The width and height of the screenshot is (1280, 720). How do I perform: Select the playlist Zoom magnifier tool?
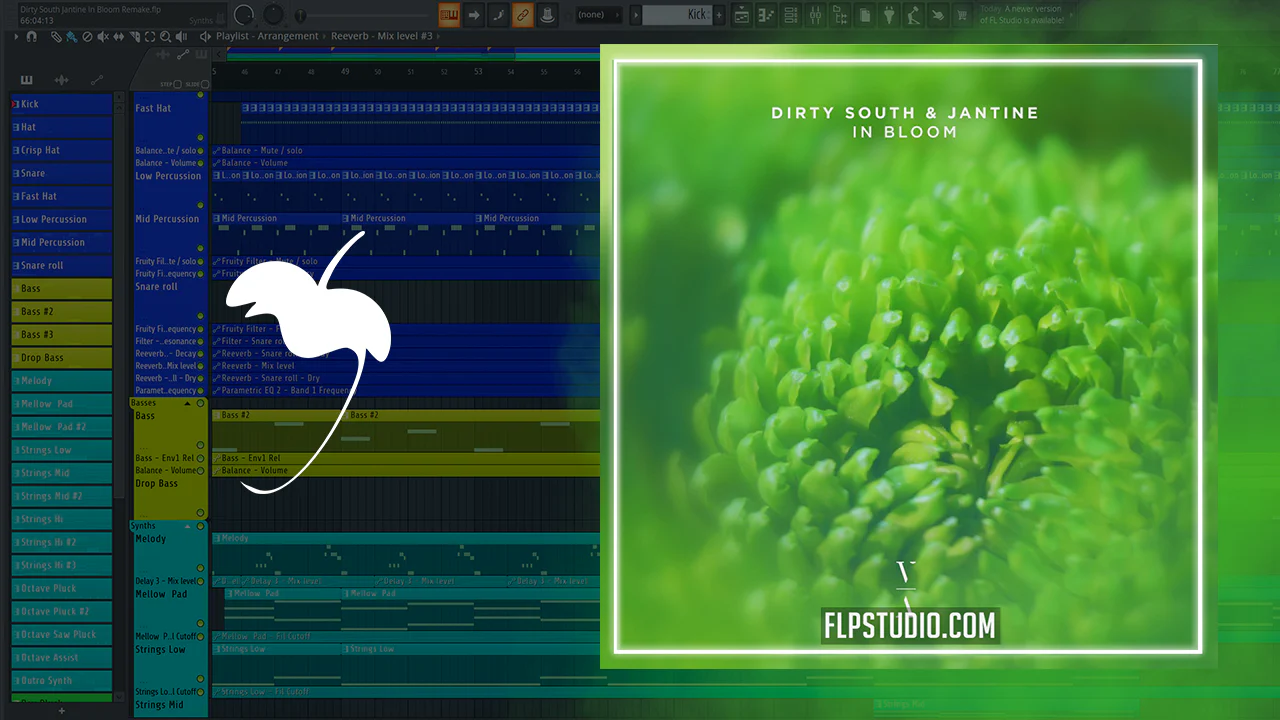(x=165, y=37)
